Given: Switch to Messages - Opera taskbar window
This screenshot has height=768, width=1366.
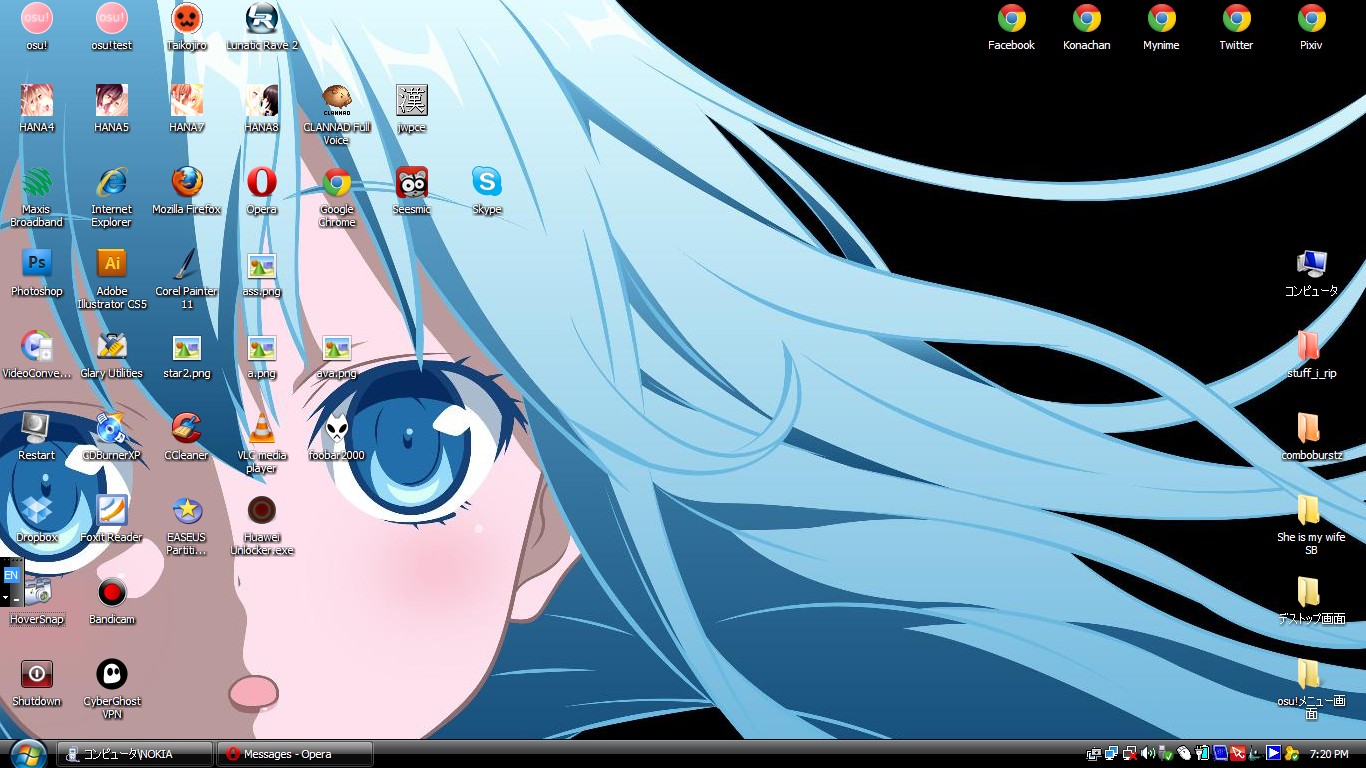Looking at the screenshot, I should click(x=295, y=754).
